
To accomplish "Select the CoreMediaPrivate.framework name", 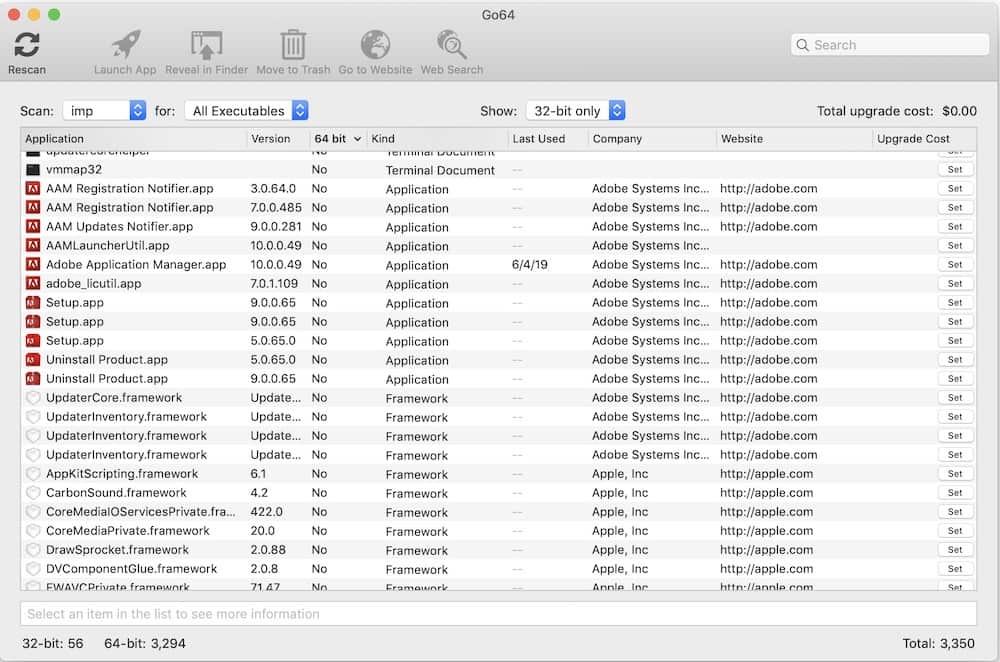I will (x=128, y=531).
